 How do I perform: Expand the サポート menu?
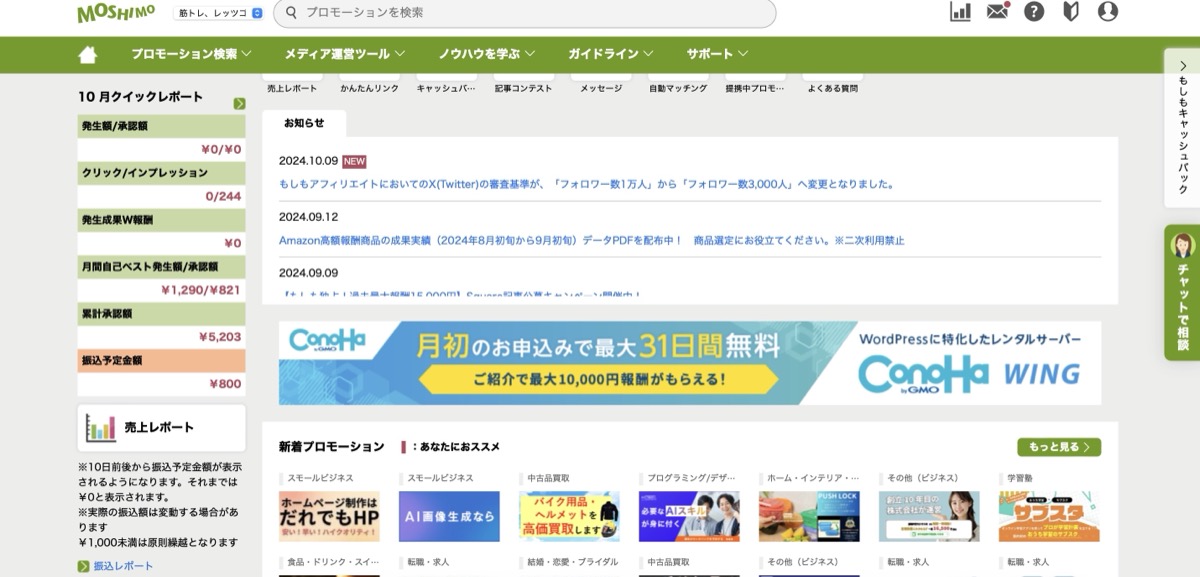pos(718,54)
